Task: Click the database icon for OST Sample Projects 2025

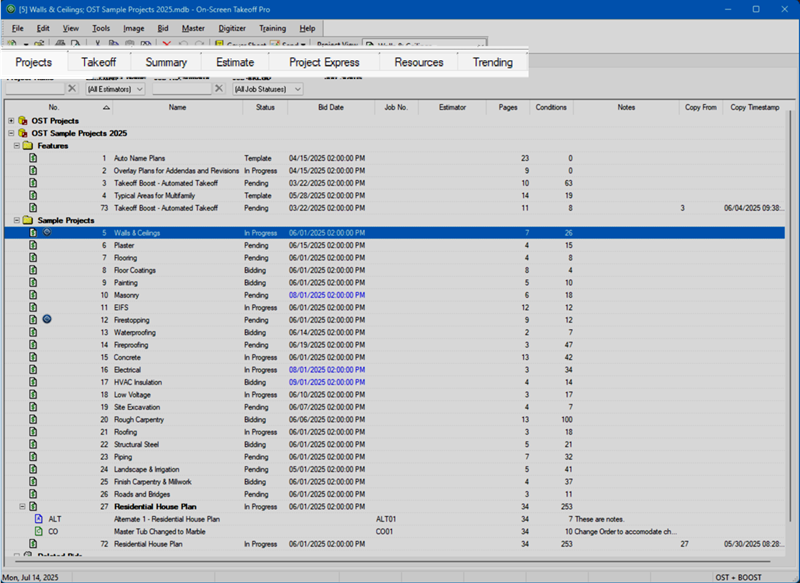Action: [23, 133]
